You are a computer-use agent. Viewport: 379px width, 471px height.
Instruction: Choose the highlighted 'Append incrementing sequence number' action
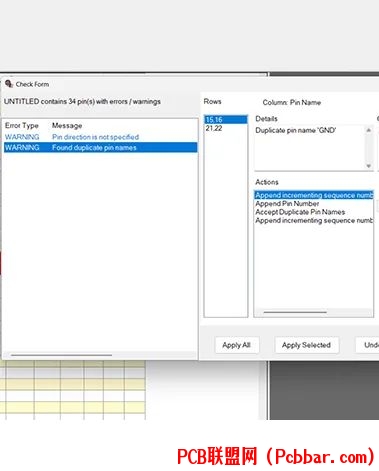314,195
